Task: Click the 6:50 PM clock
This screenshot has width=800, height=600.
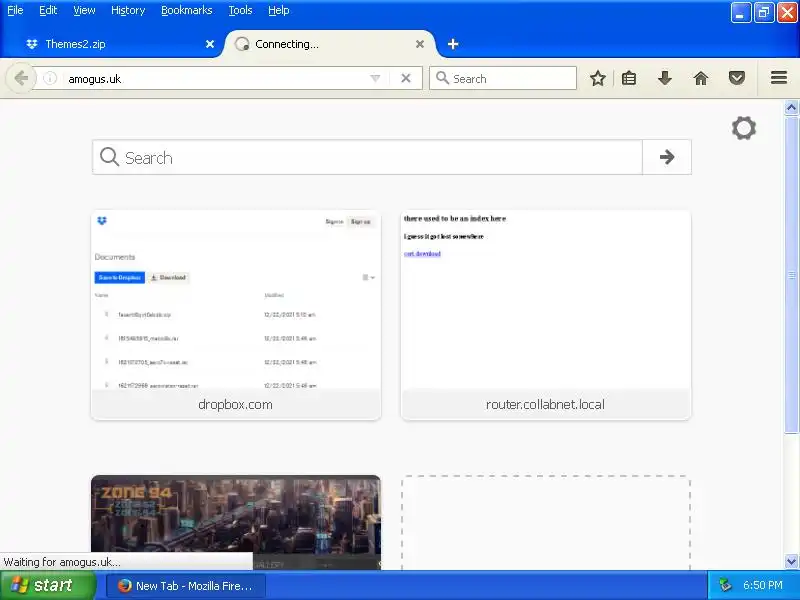Action: coord(763,585)
